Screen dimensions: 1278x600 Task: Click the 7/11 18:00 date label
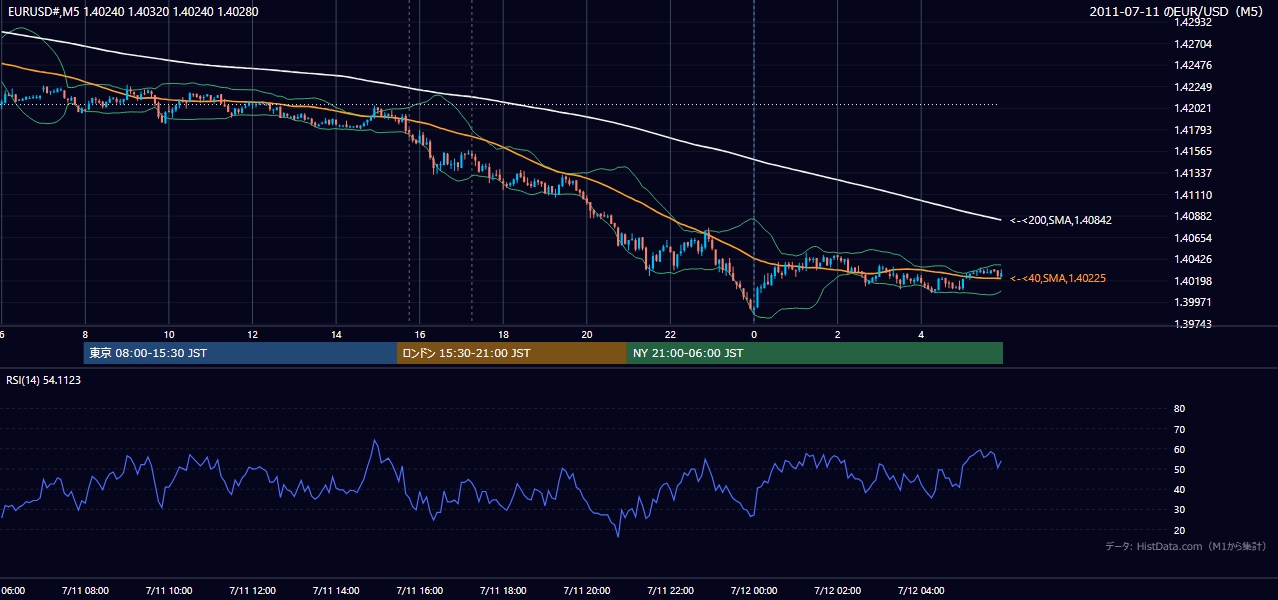(x=503, y=591)
